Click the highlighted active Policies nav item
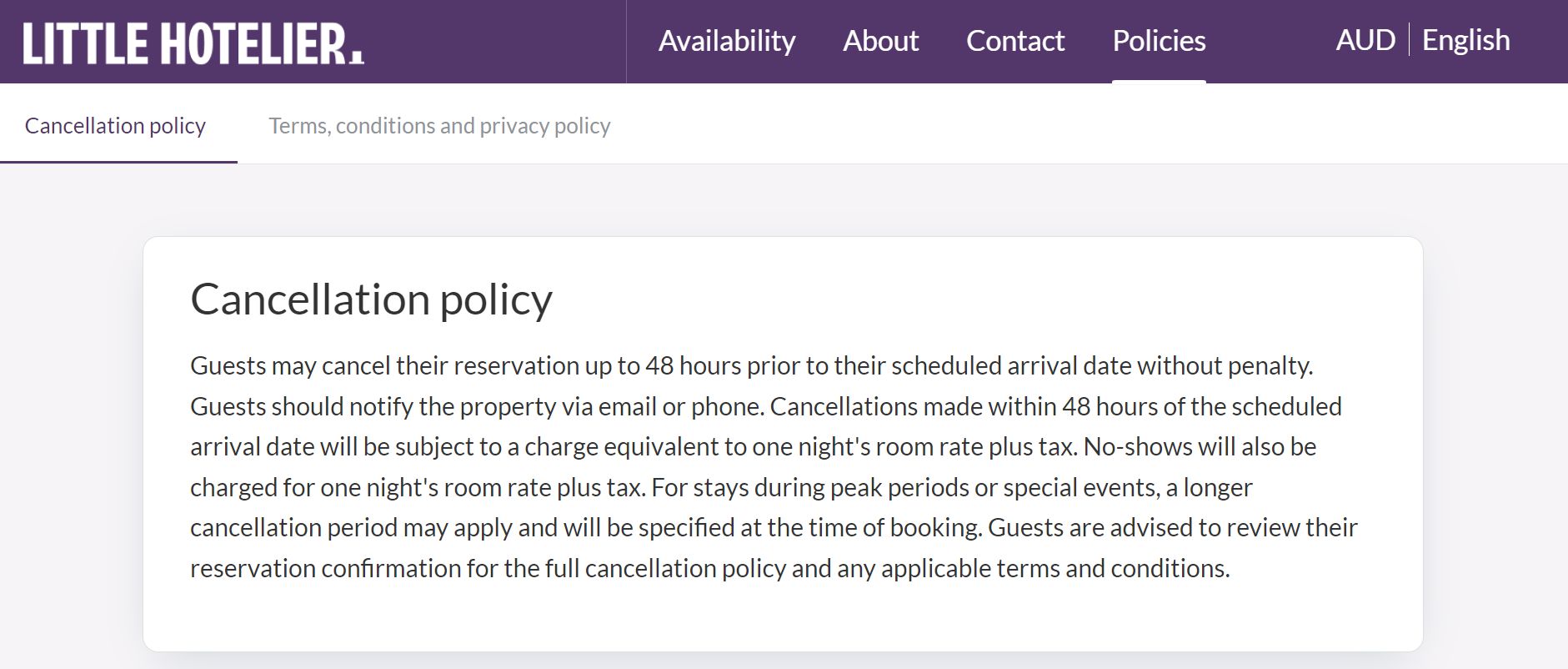 pyautogui.click(x=1159, y=41)
